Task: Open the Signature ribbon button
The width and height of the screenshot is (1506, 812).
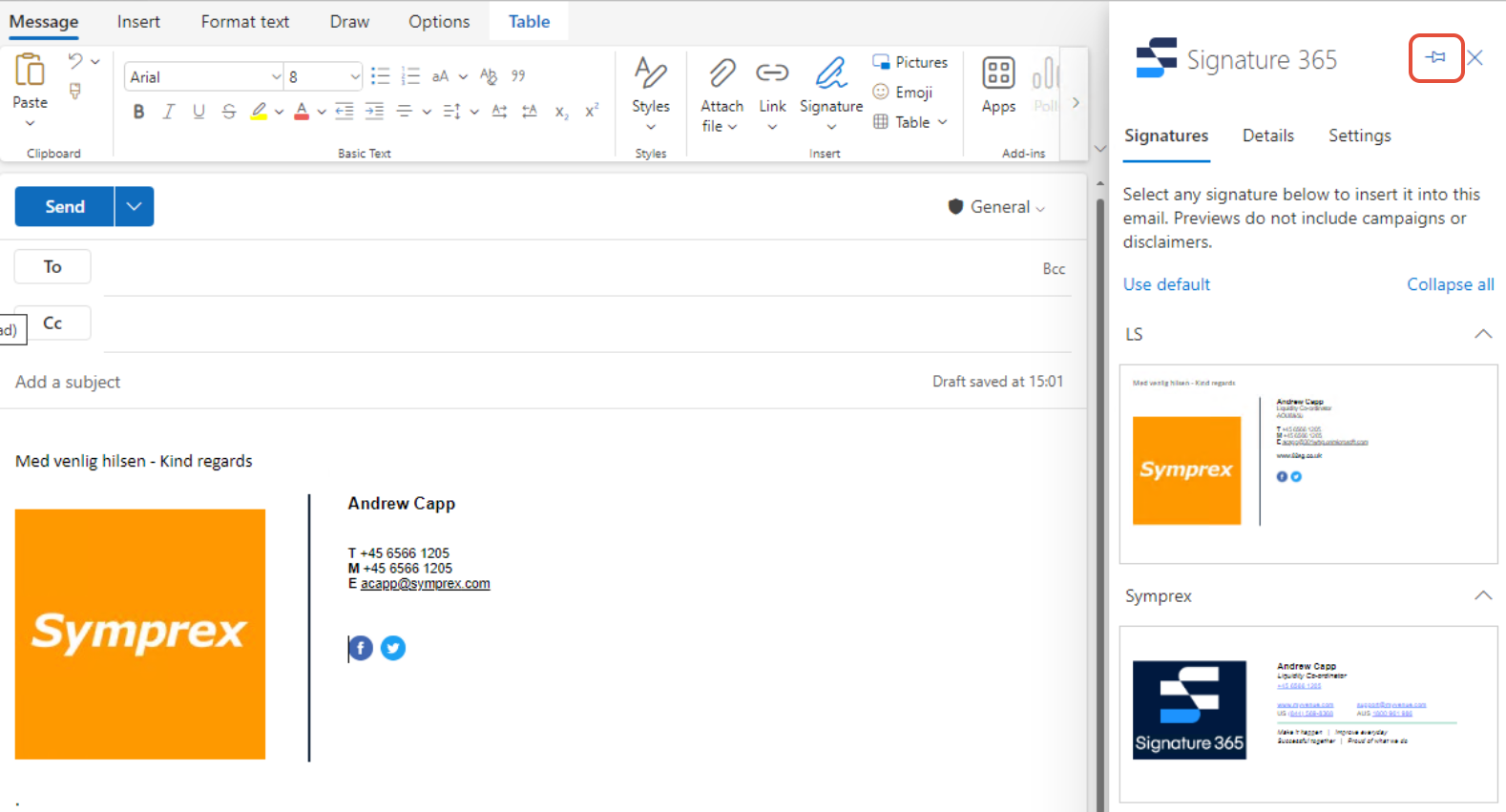Action: [x=831, y=93]
